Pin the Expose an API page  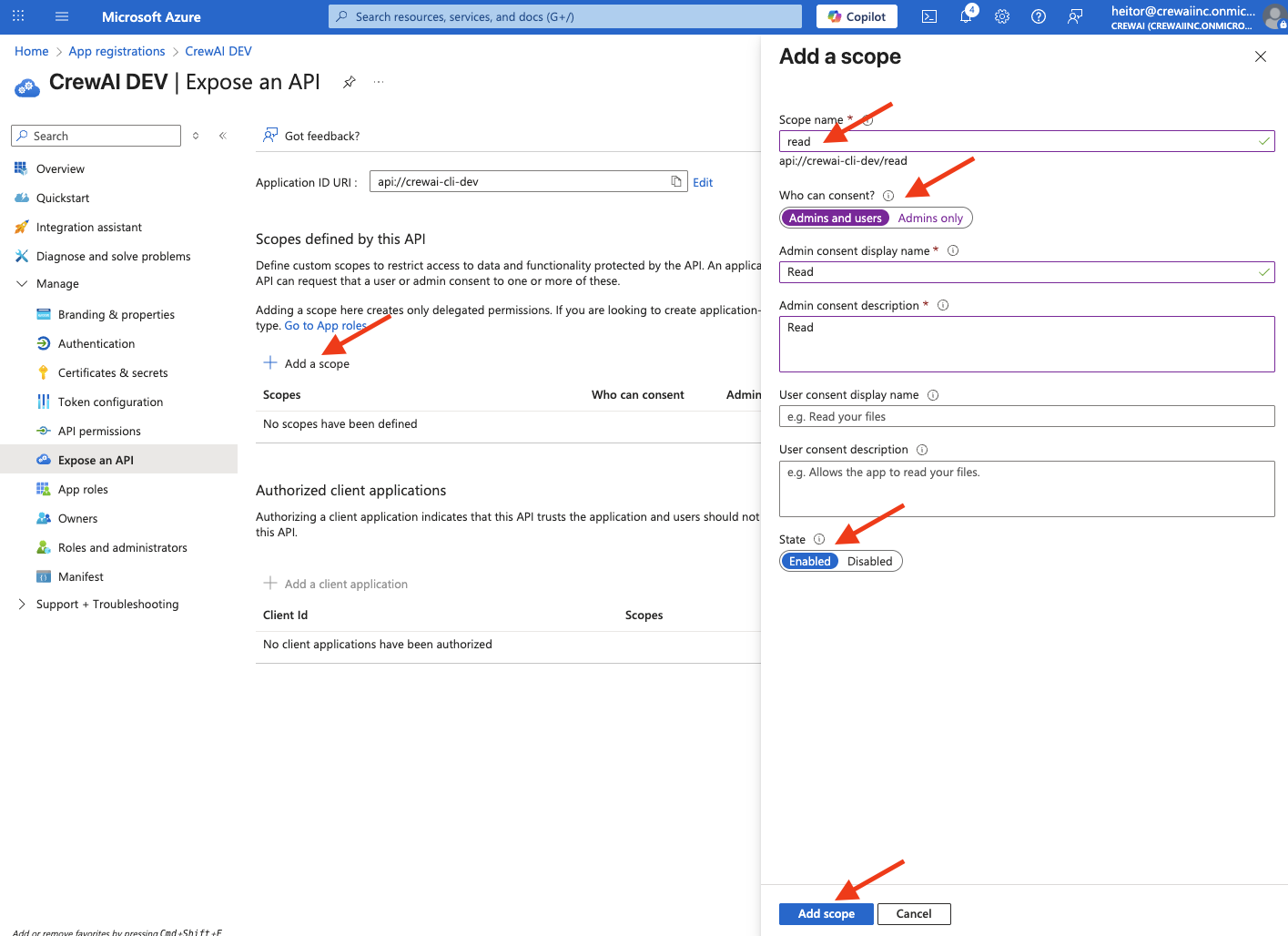349,82
